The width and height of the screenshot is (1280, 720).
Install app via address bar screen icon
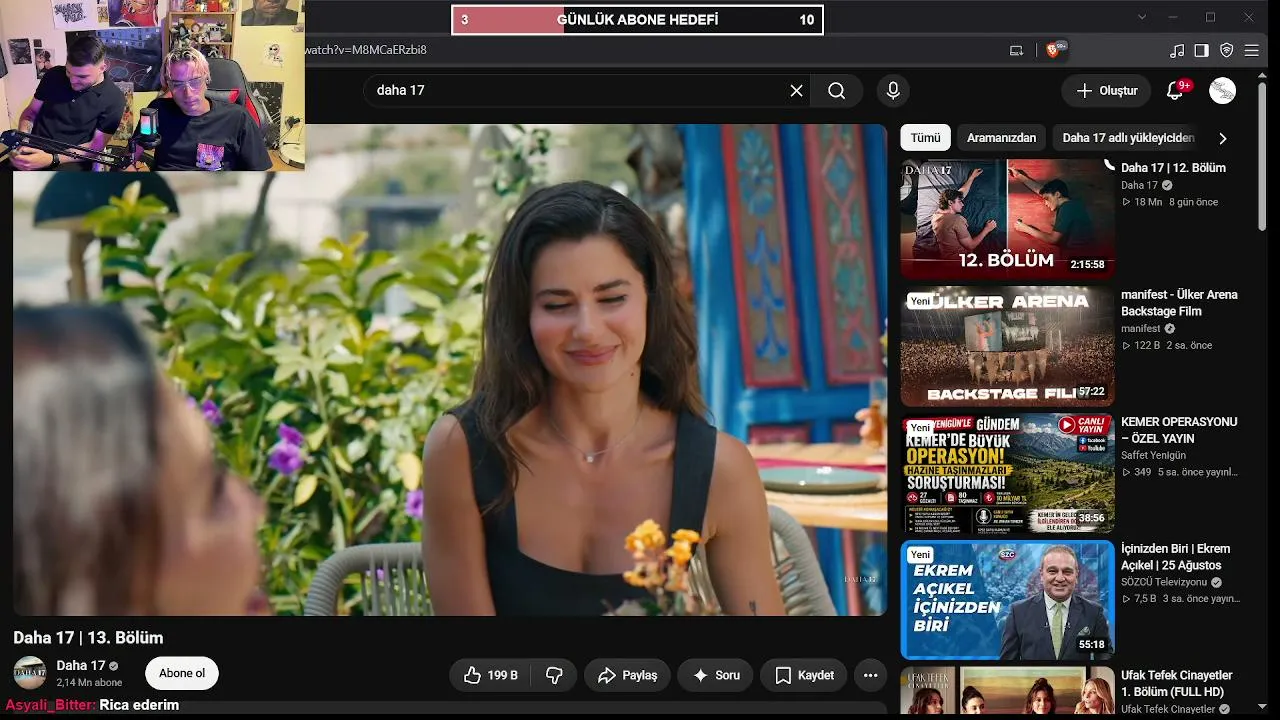pos(1017,50)
